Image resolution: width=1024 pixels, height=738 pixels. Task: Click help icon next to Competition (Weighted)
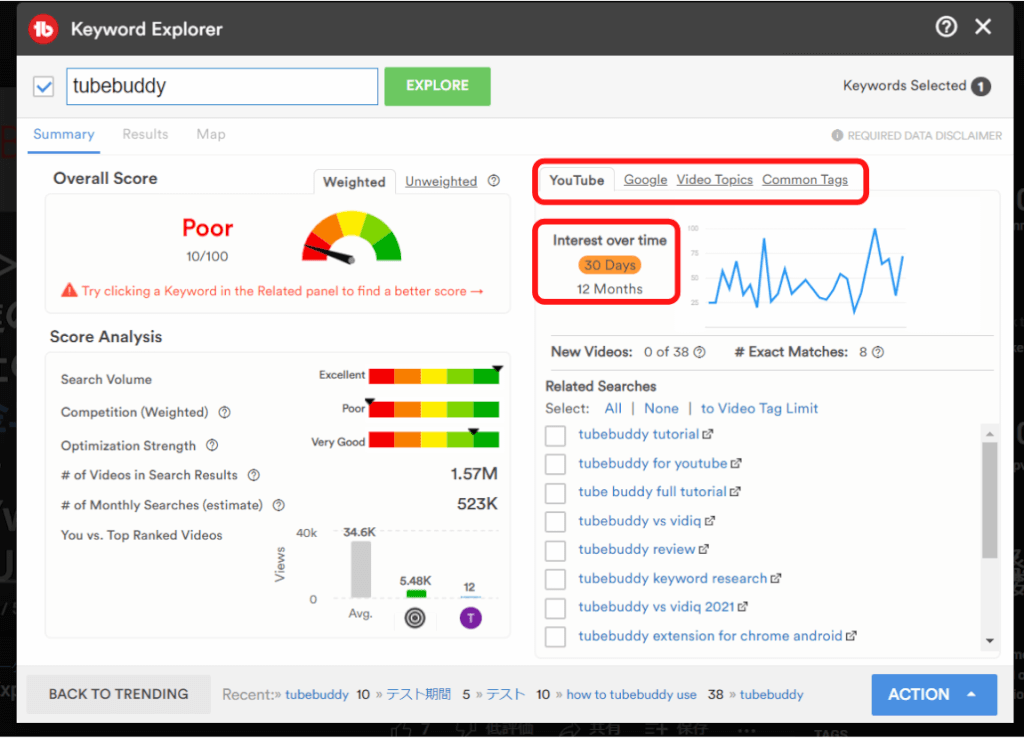point(224,412)
